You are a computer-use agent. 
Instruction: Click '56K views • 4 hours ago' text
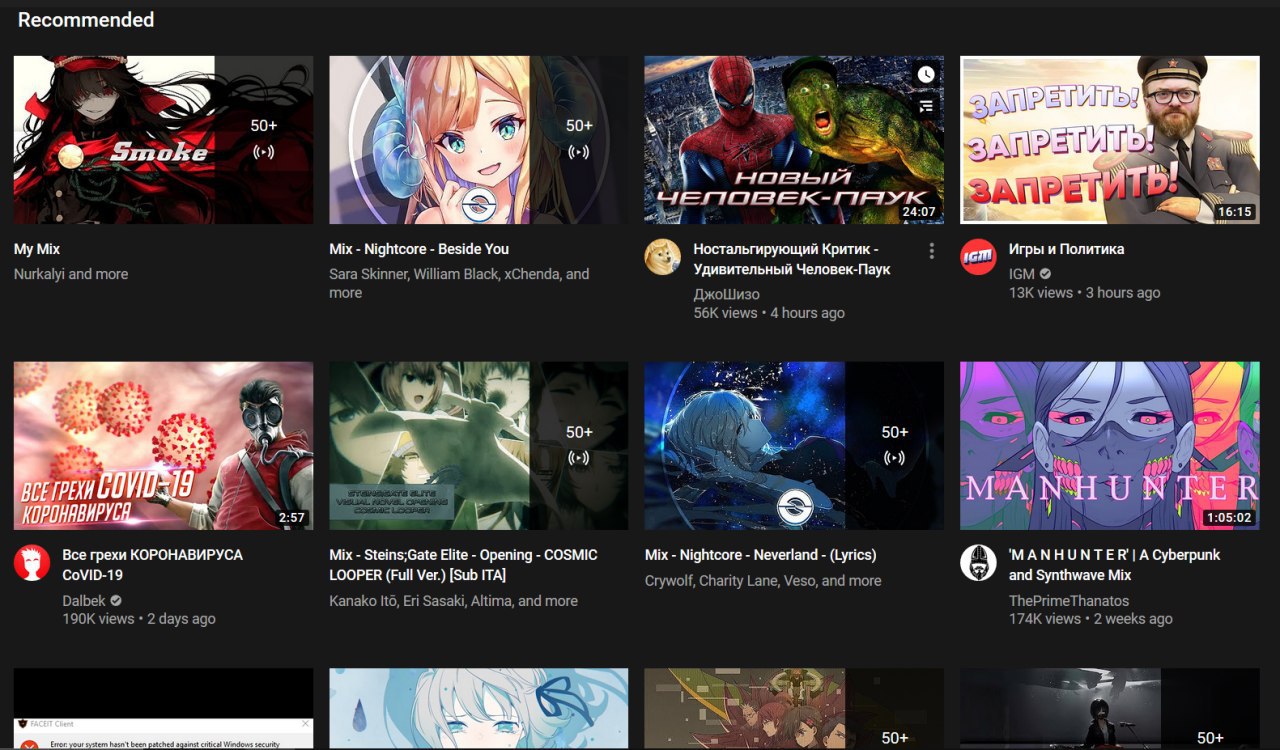tap(769, 313)
